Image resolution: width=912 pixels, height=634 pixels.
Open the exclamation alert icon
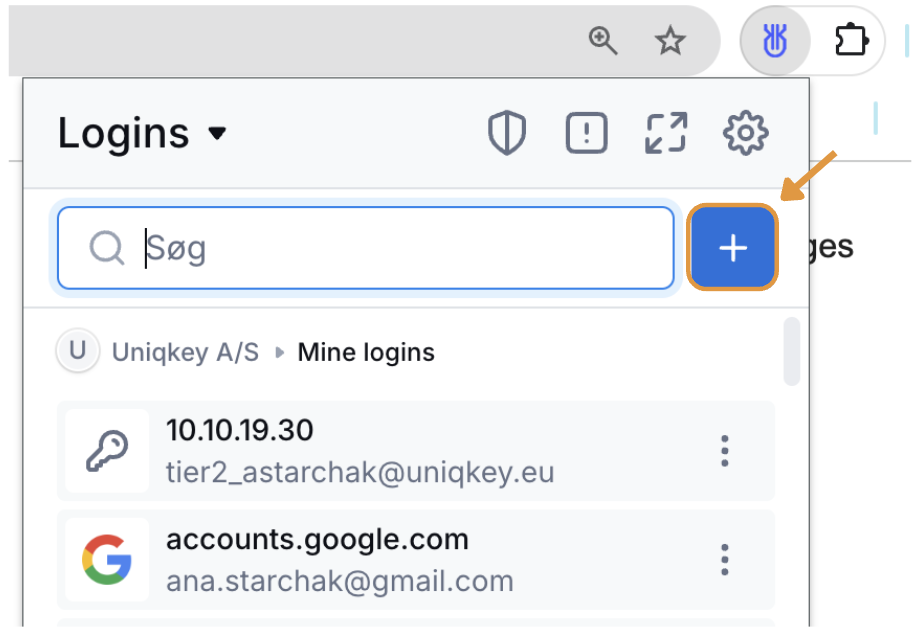[x=587, y=133]
